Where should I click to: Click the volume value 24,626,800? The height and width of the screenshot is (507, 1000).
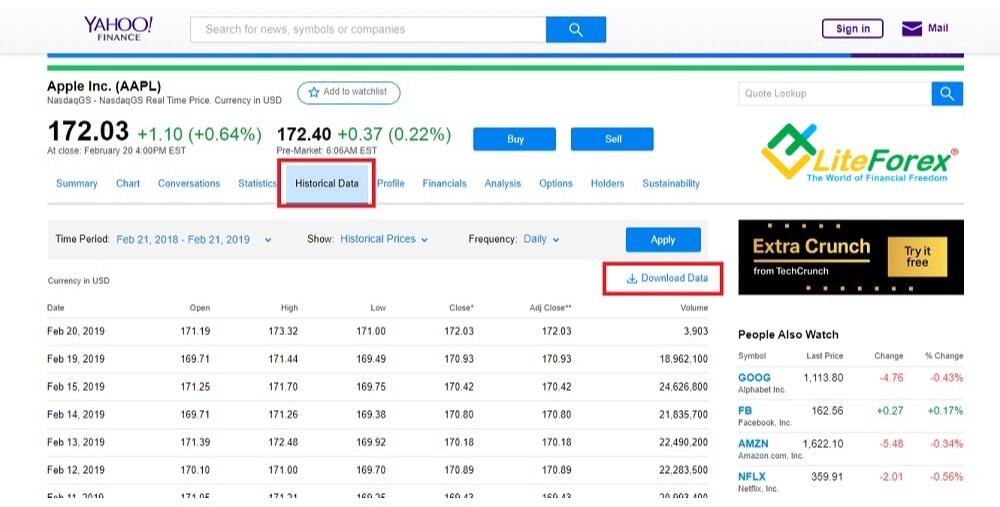pos(684,386)
